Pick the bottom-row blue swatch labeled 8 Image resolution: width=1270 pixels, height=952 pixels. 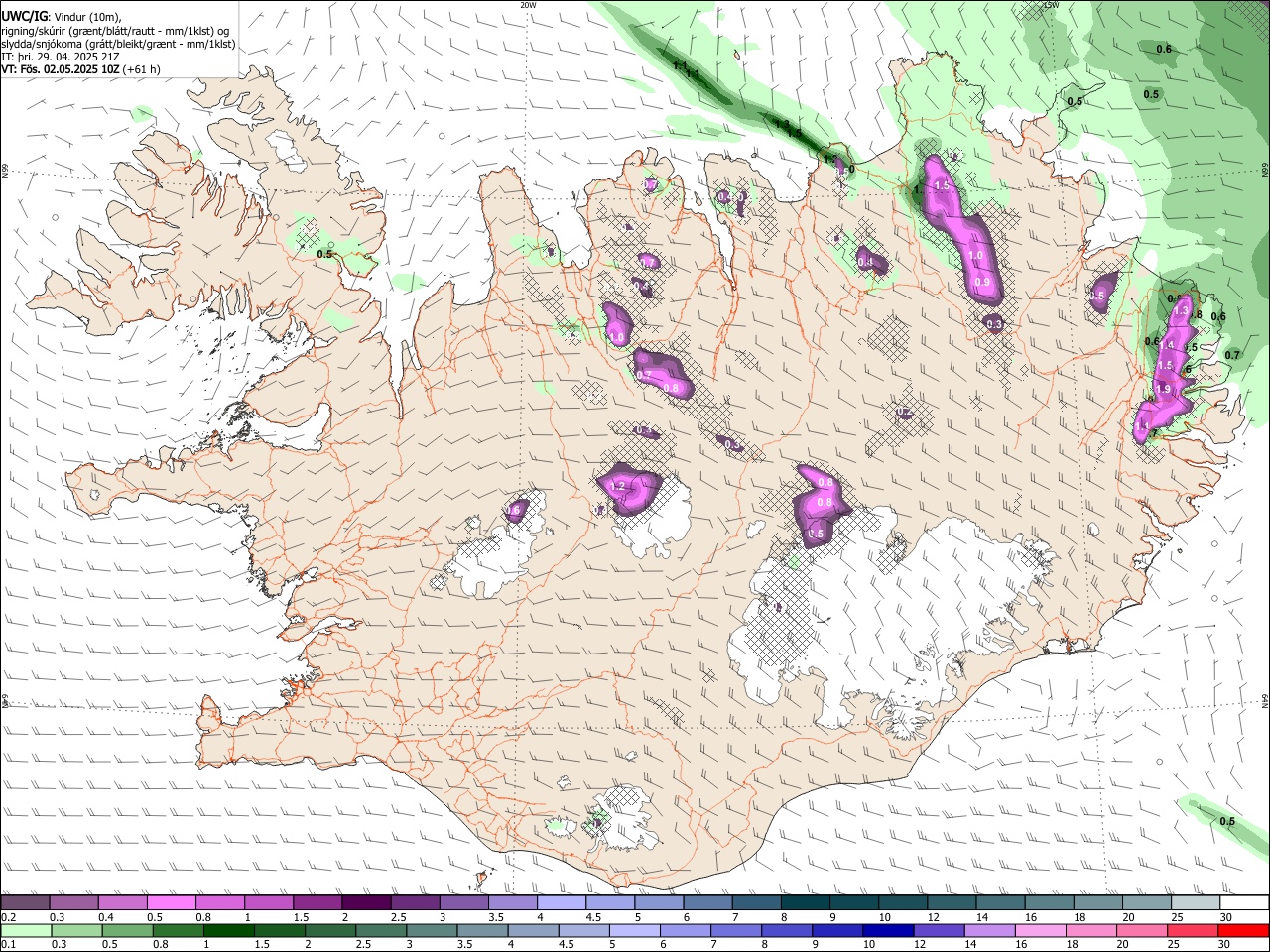click(787, 930)
